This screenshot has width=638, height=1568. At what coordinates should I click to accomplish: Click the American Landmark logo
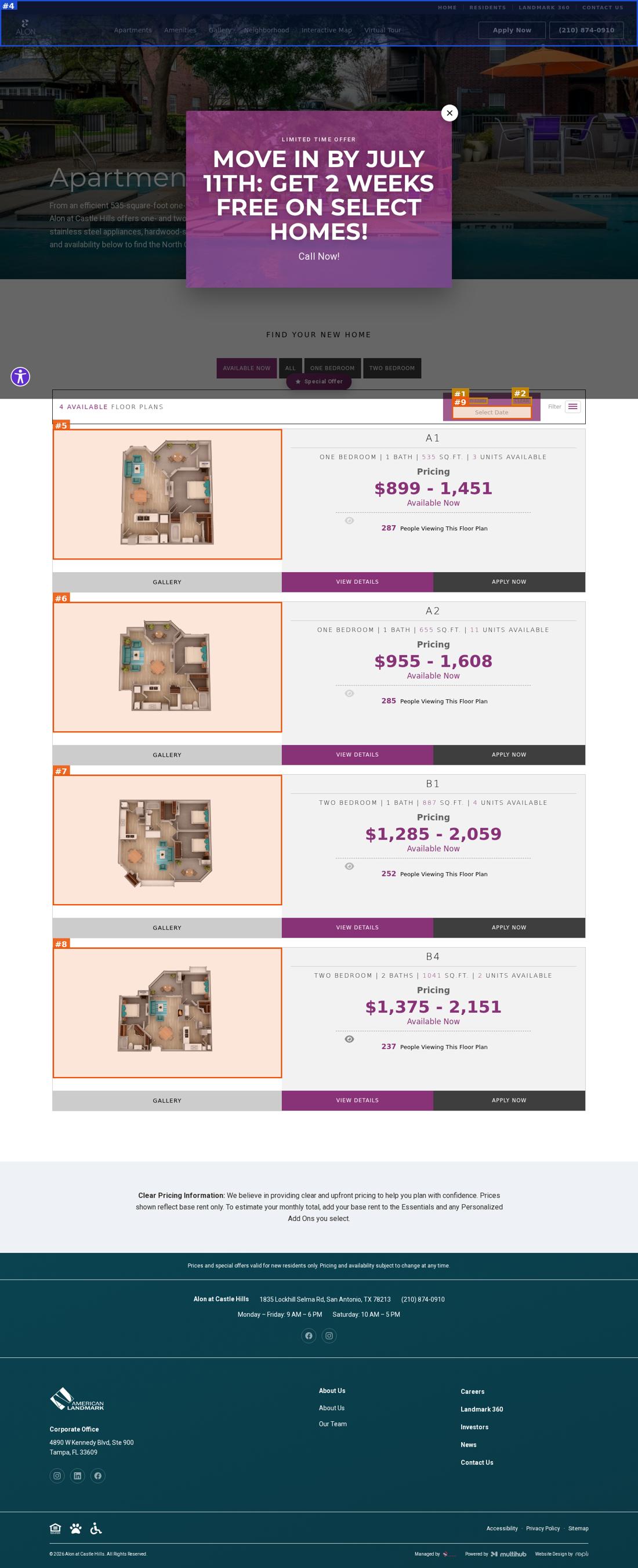coord(77,1399)
